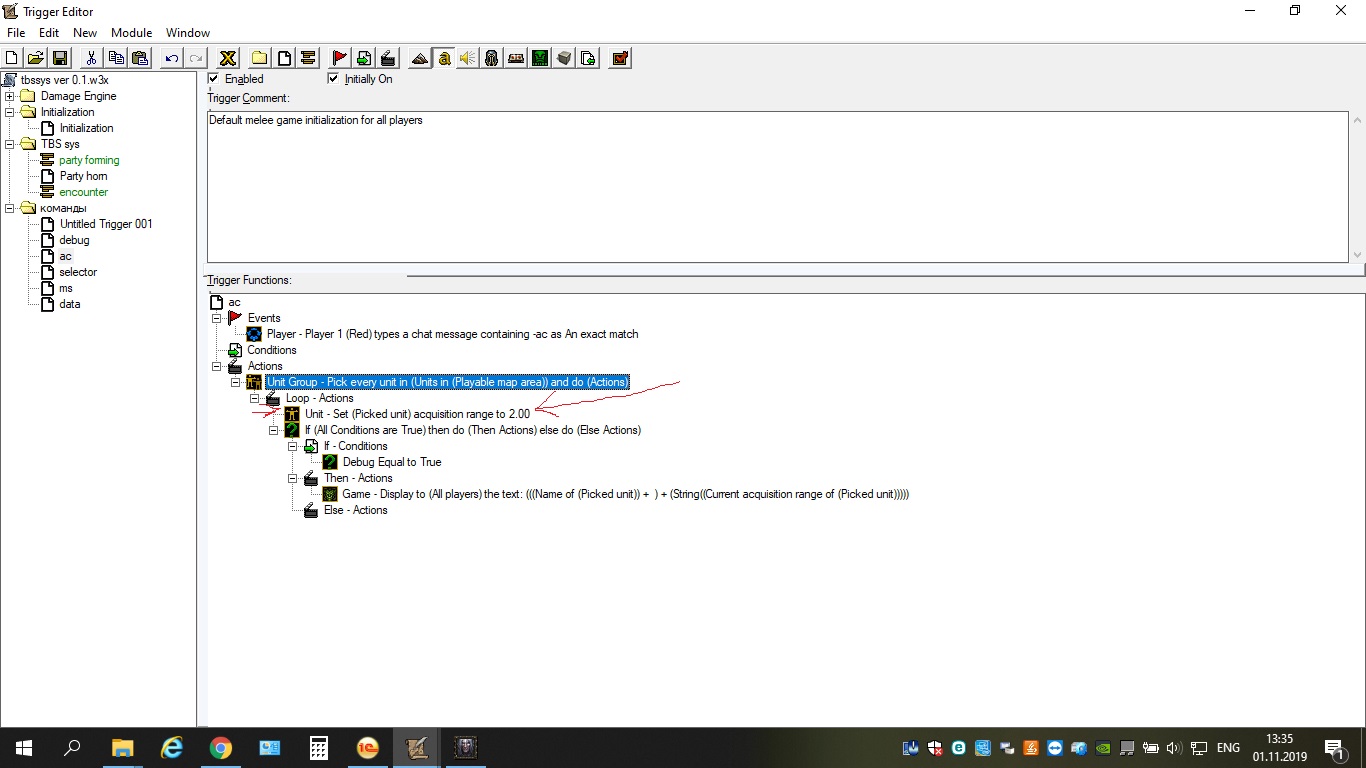This screenshot has width=1366, height=768.
Task: Select the Conditions node in trigger functions
Action: [271, 350]
